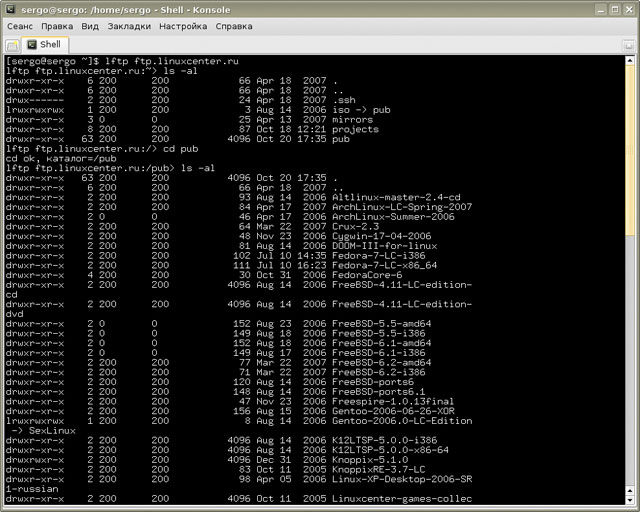Click 'FreeBSD-ports6' entry
640x512 pixels.
coord(373,382)
